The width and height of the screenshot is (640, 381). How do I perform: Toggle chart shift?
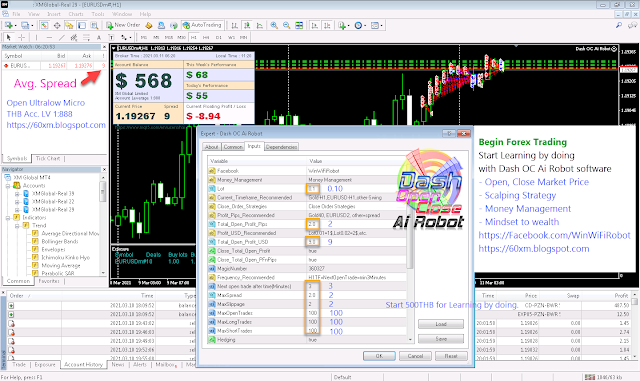click(327, 25)
